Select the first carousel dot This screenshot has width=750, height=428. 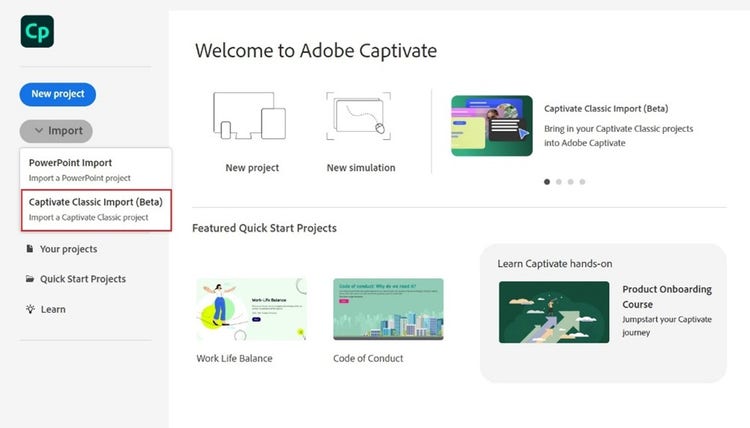coord(547,182)
